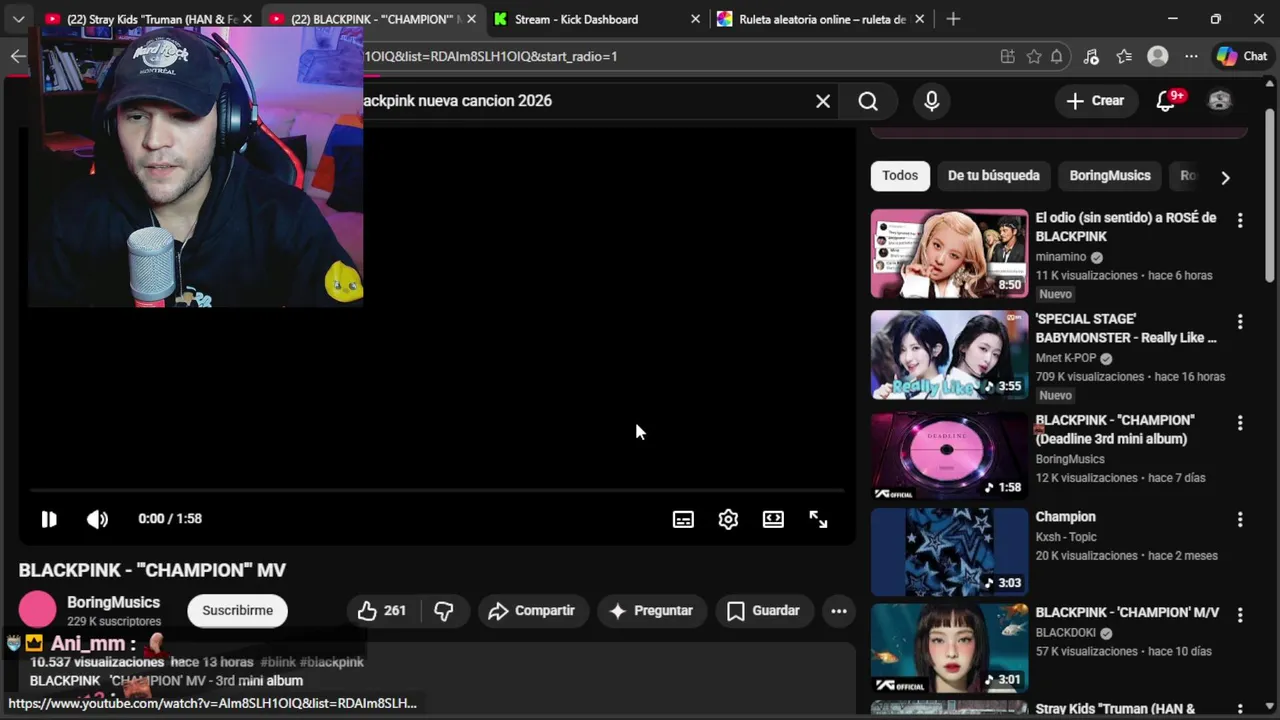Open the Preguntar AI button
The height and width of the screenshot is (720, 1280).
(x=651, y=611)
